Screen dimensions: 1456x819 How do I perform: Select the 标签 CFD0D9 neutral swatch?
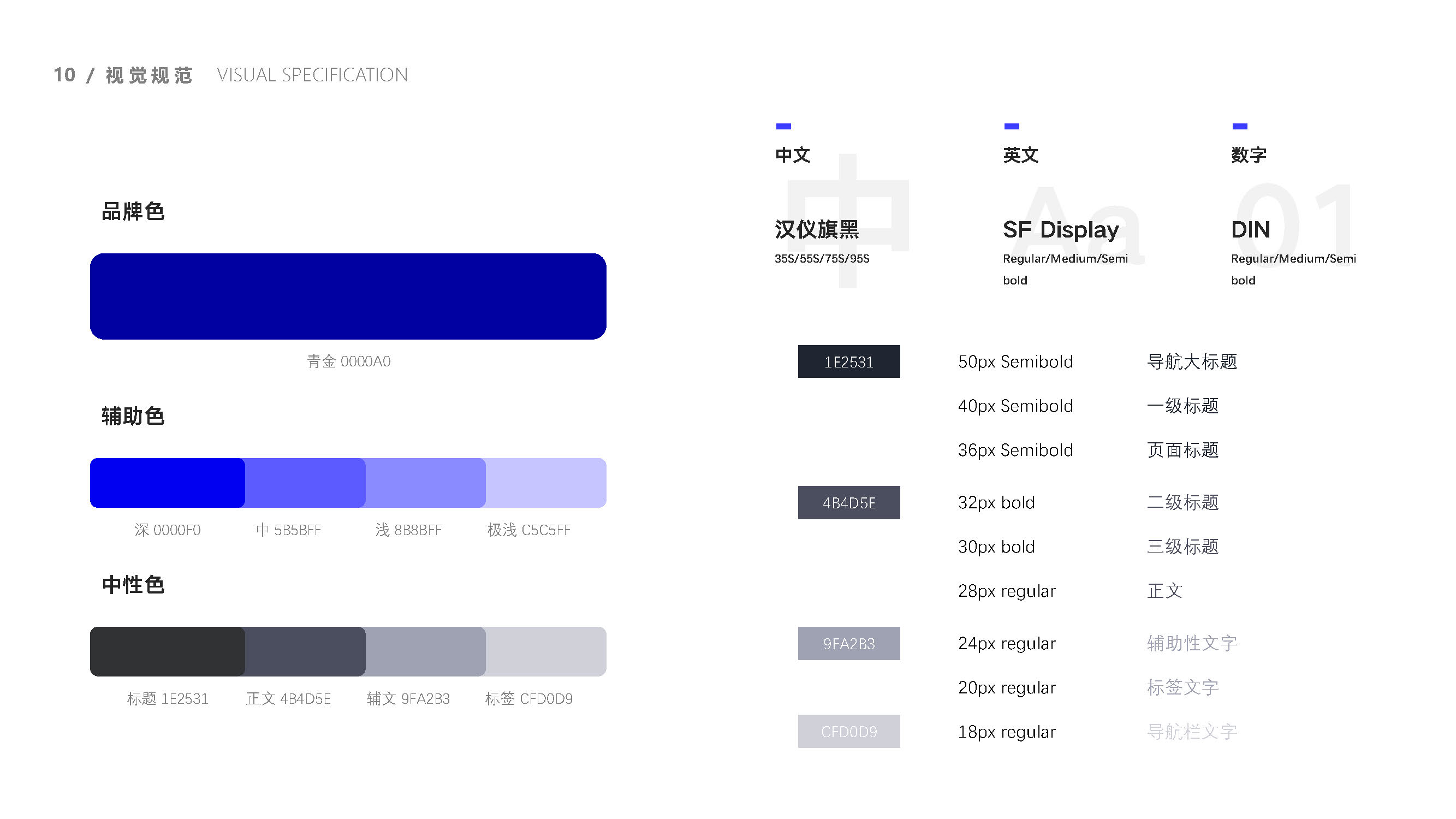[546, 651]
